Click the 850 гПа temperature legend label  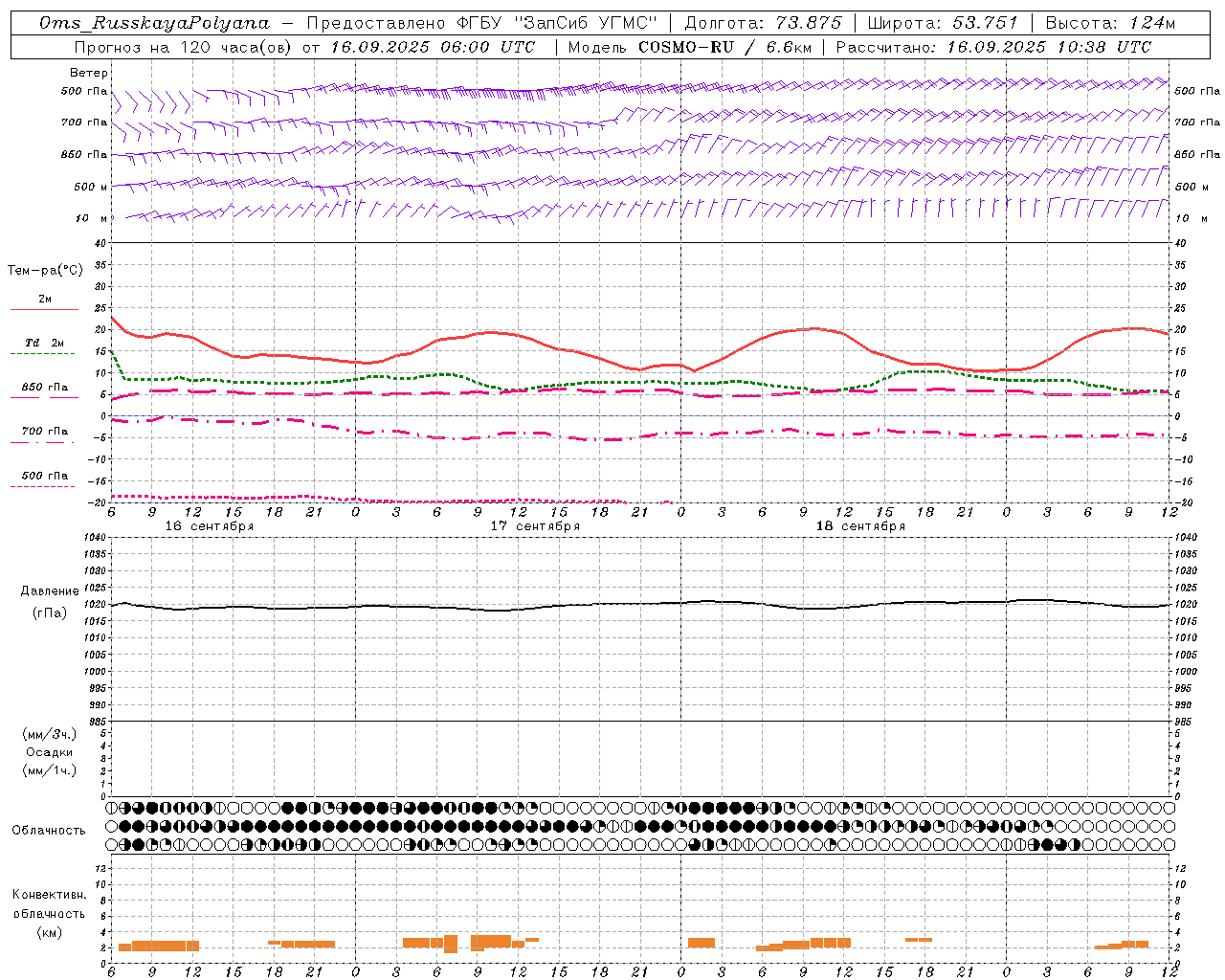[x=44, y=388]
